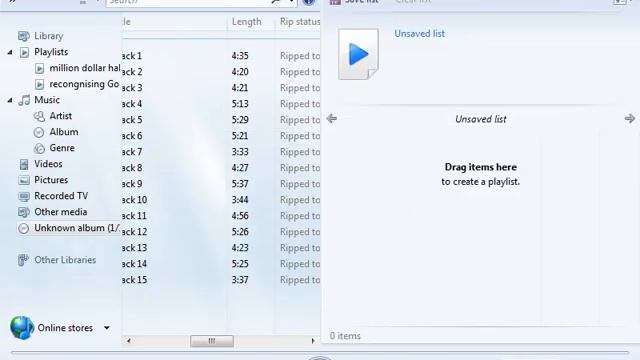Click the horizontal scrollbar thumb

tap(212, 341)
